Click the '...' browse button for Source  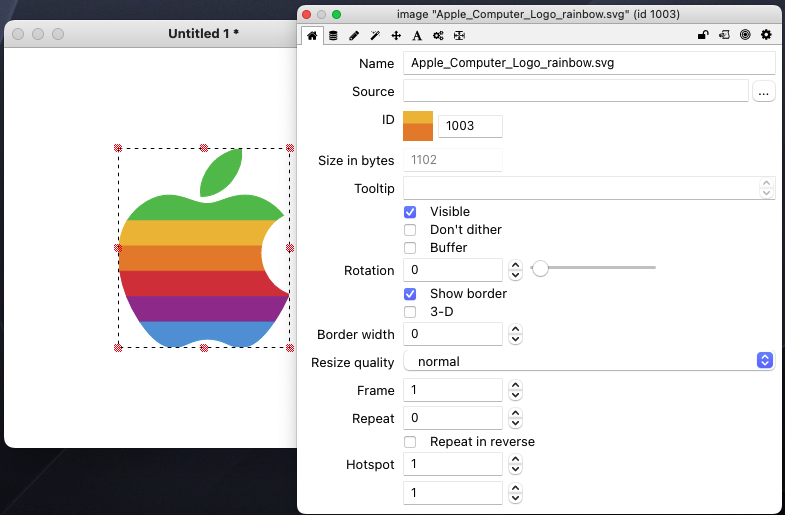(763, 92)
